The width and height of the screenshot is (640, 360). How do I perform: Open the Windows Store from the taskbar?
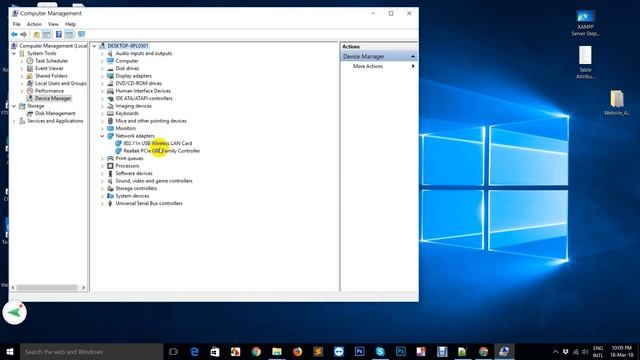(x=215, y=351)
